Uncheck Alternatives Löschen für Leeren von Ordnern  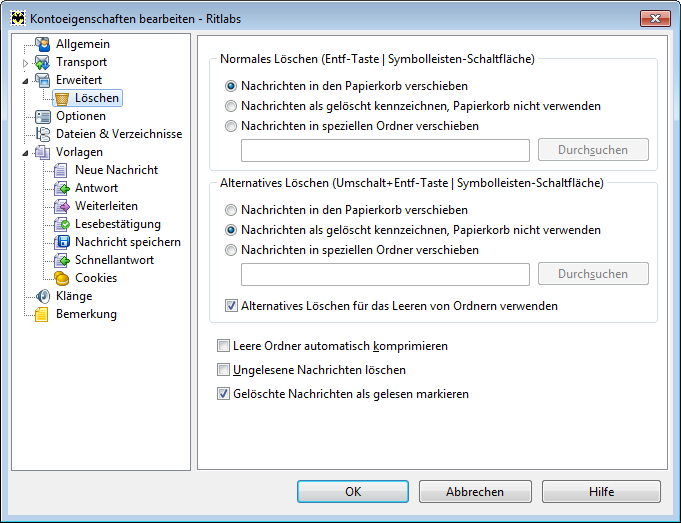click(231, 306)
